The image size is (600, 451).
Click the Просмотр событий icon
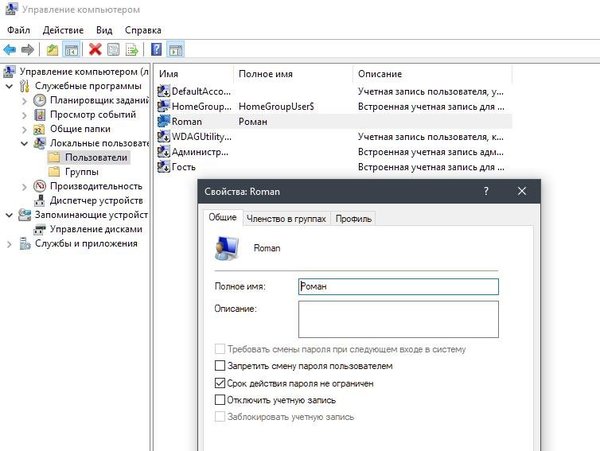pos(39,115)
